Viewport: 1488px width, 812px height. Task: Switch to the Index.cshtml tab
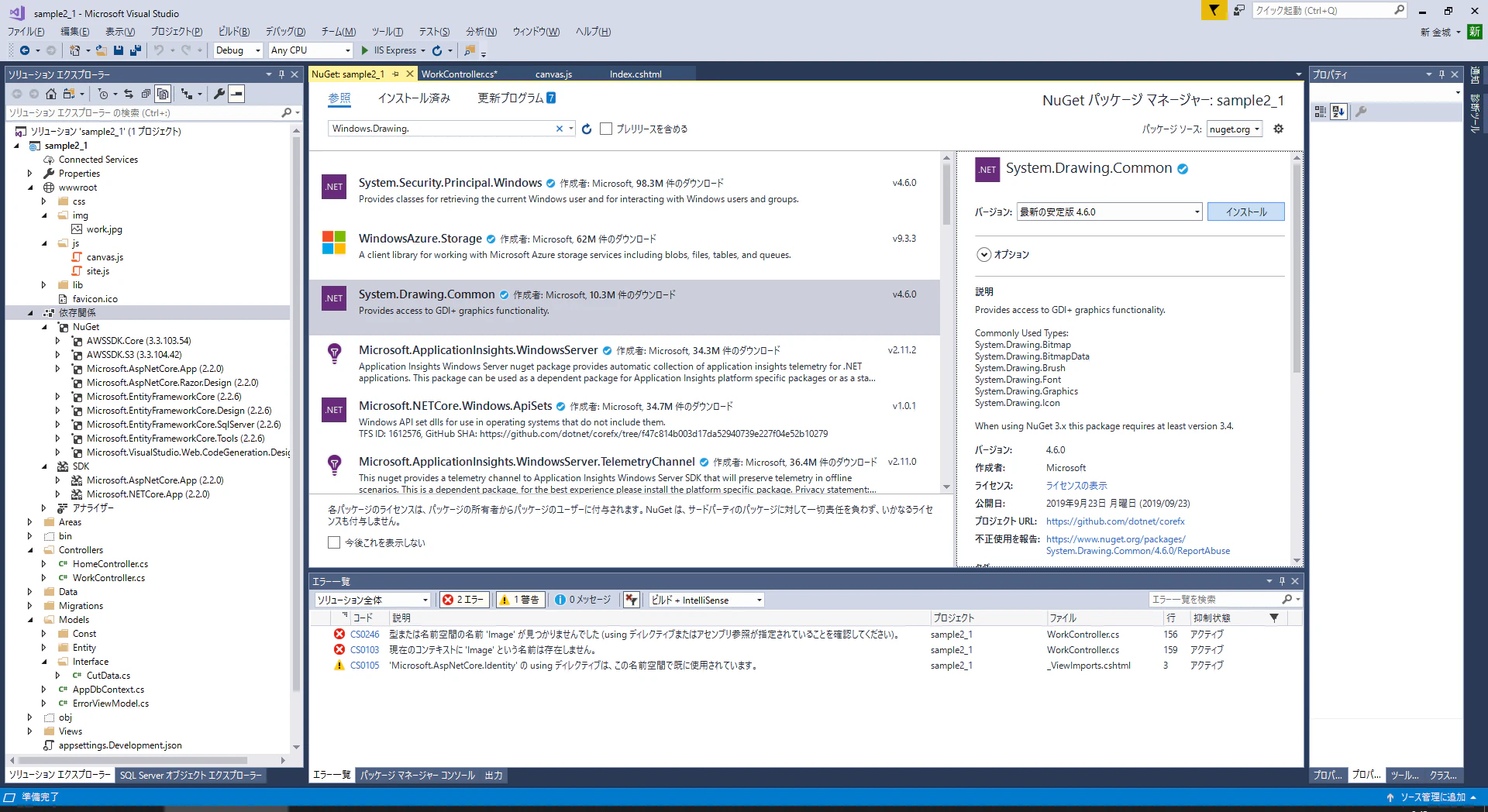pos(635,74)
